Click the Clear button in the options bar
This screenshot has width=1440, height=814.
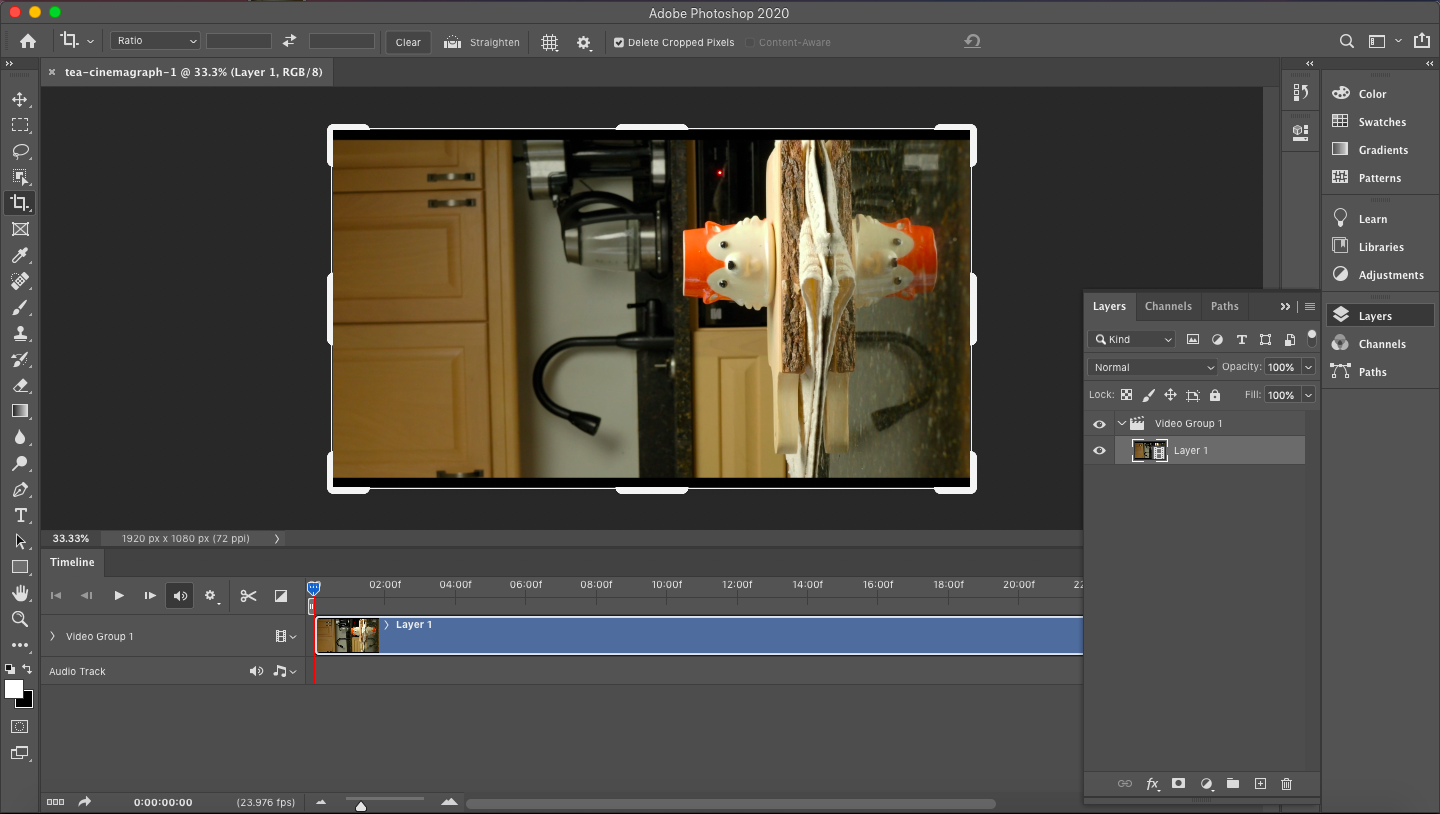(407, 42)
